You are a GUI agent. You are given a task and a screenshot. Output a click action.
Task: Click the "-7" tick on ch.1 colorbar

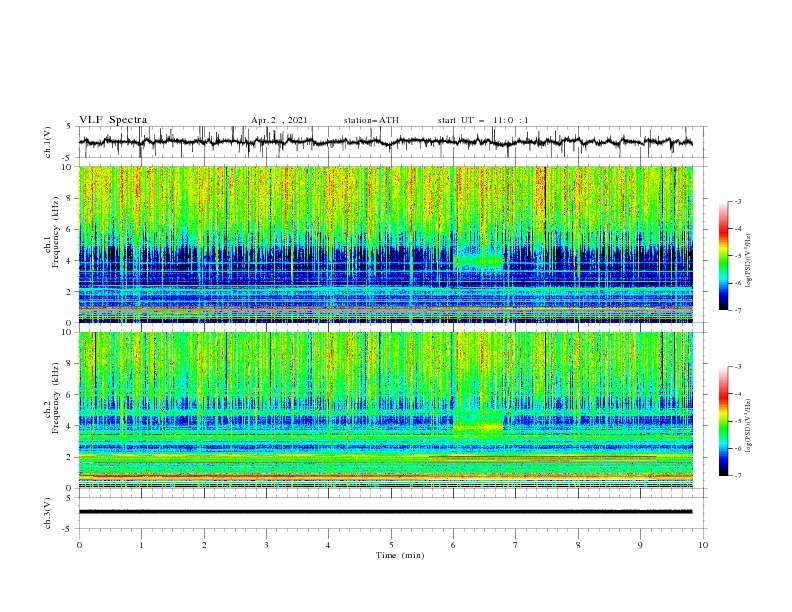[737, 310]
